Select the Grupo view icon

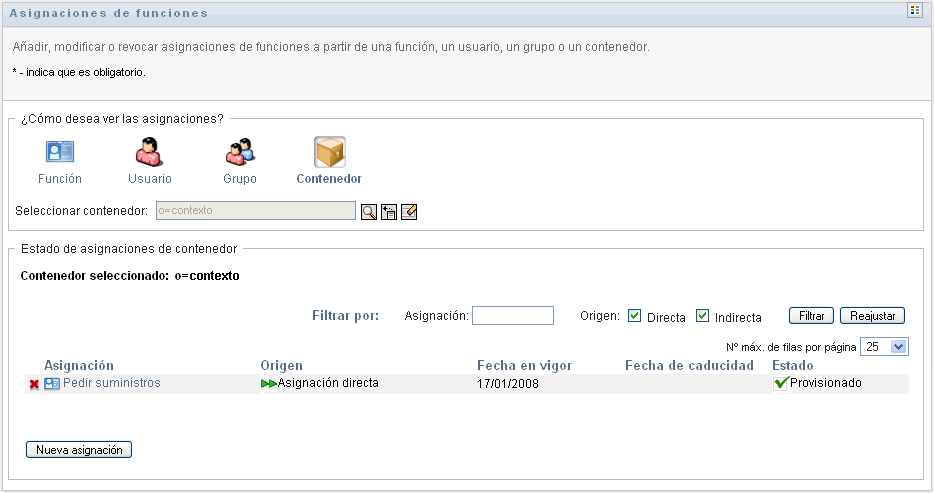click(240, 152)
